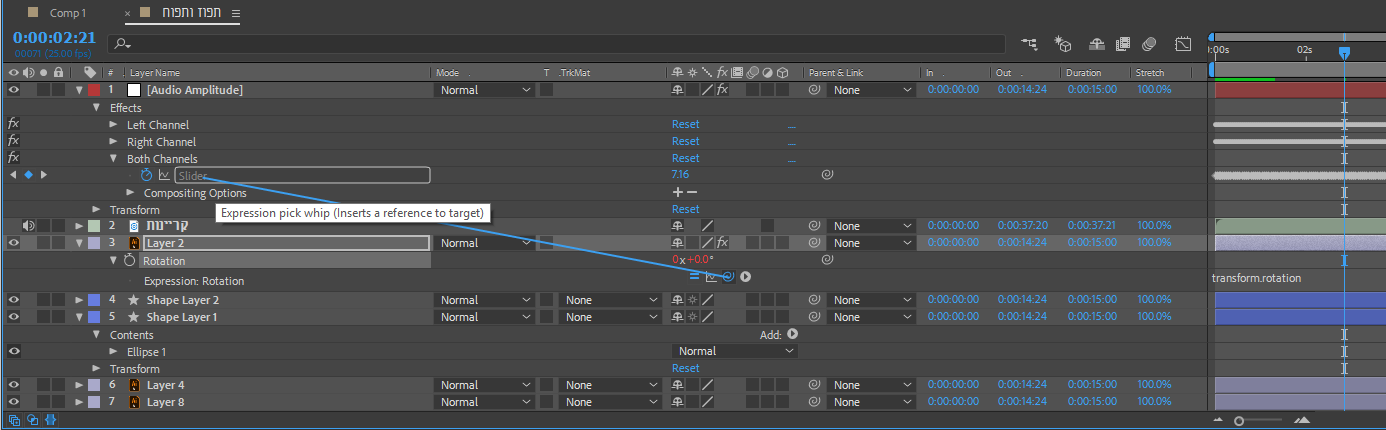
Task: Go to the previous keyframe arrow
Action: (x=12, y=175)
